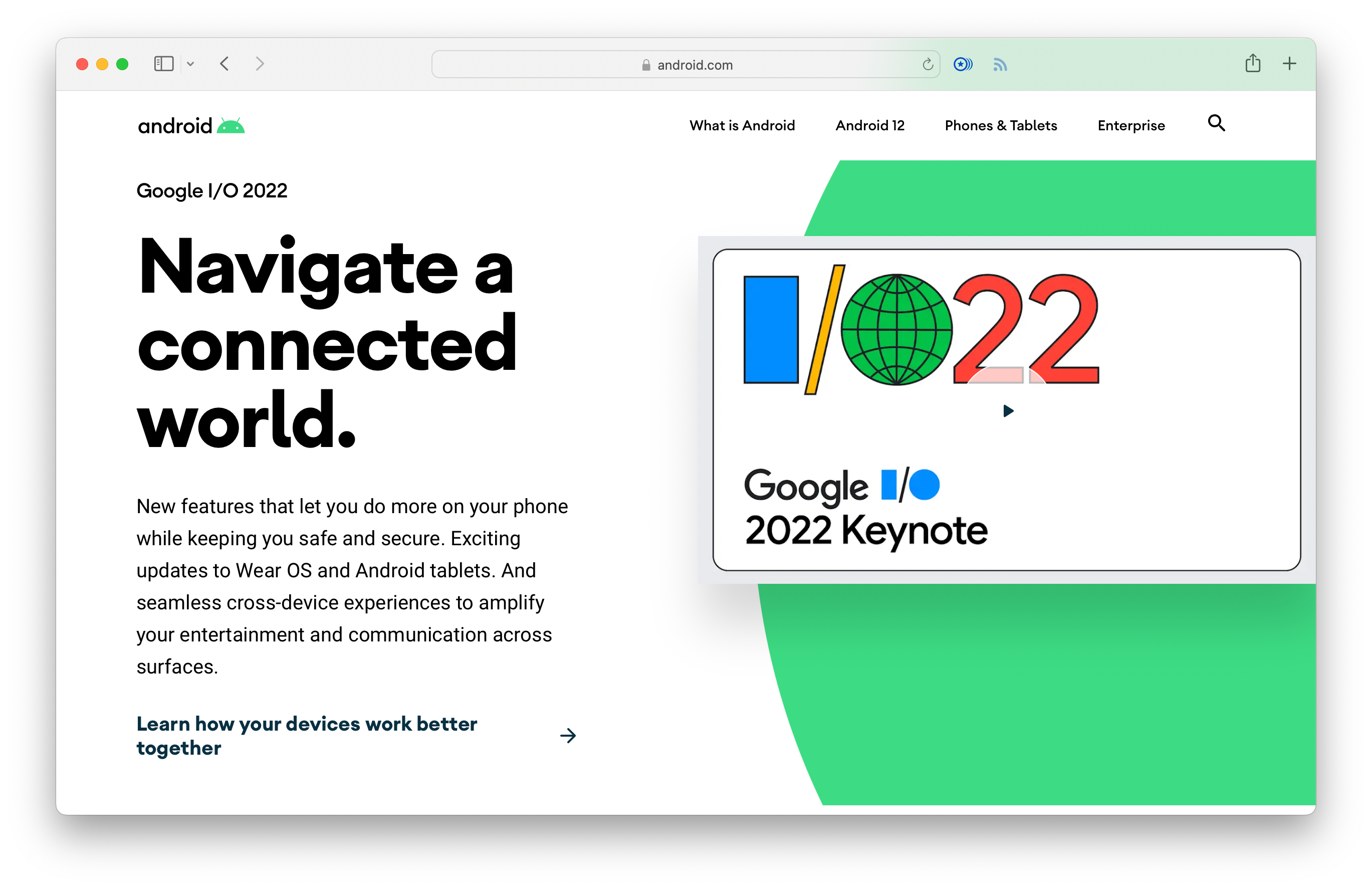Viewport: 1372px width, 889px height.
Task: Minimize the window with yellow button
Action: 102,64
